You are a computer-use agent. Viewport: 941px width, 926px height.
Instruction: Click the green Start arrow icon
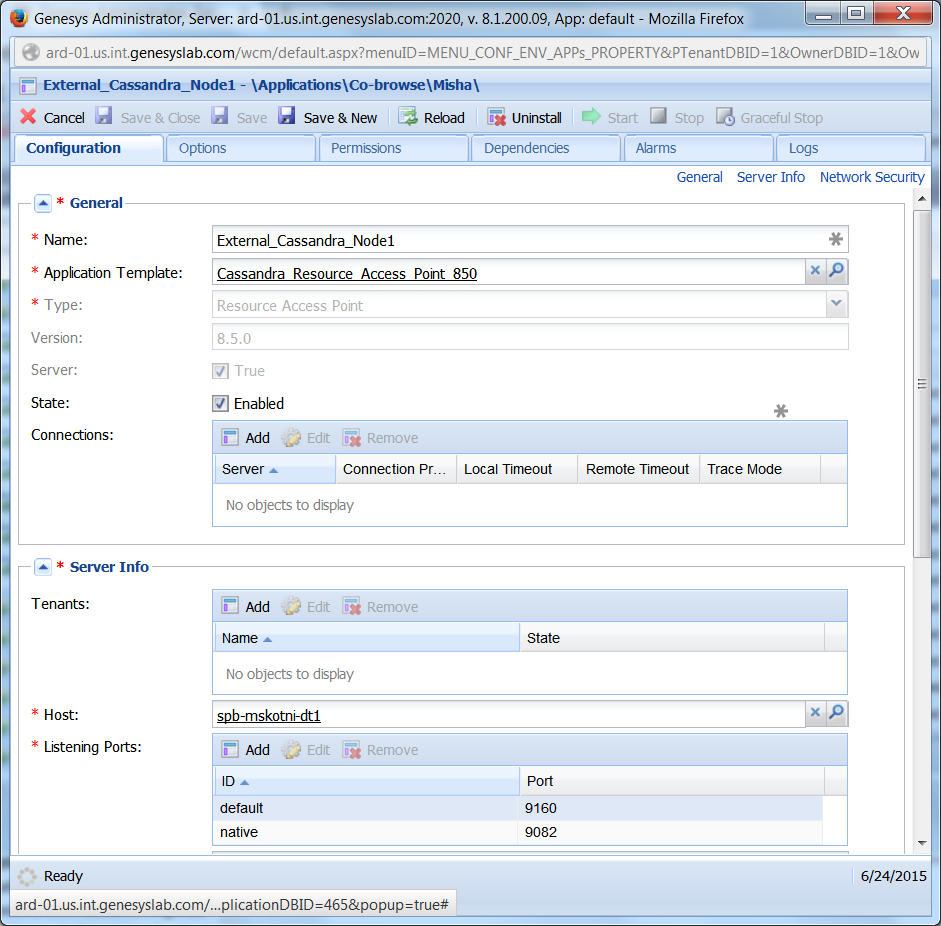(591, 116)
